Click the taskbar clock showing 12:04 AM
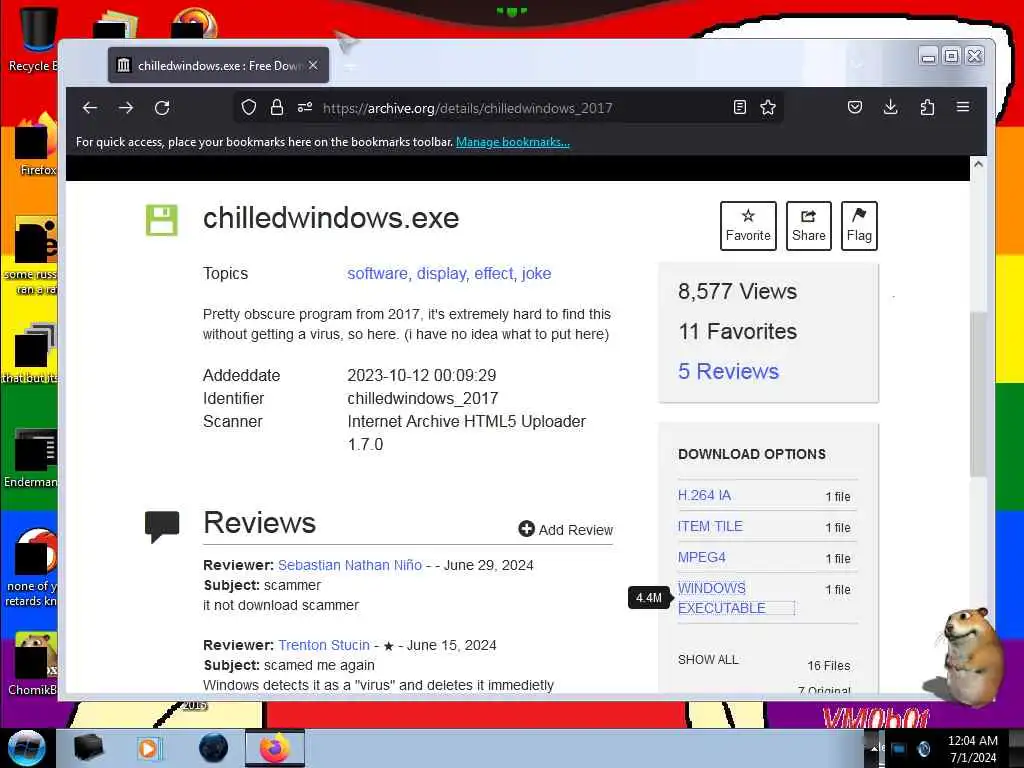Viewport: 1024px width, 768px height. coord(972,748)
